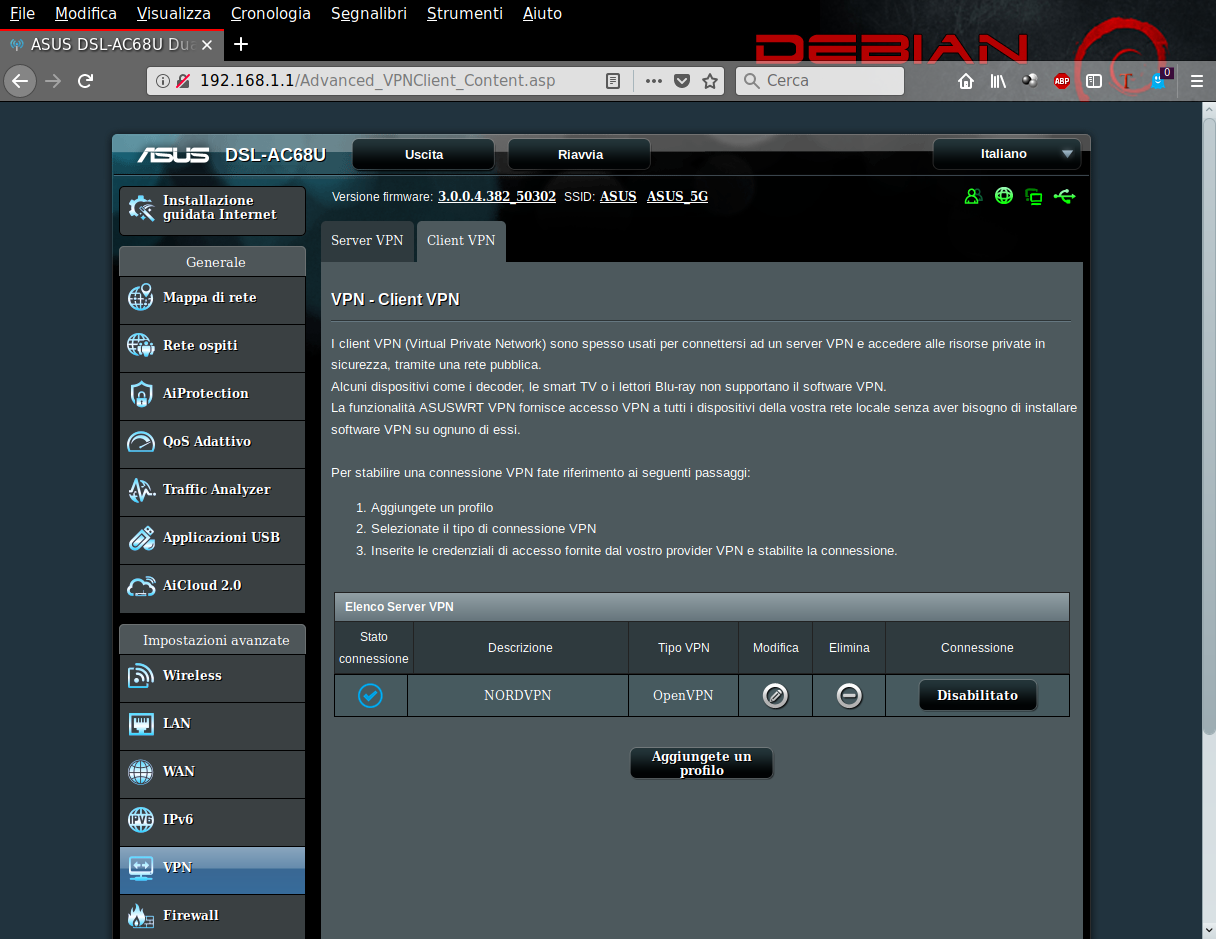Expand the page actions three-dot menu
Viewport: 1216px width, 939px height.
[x=654, y=81]
